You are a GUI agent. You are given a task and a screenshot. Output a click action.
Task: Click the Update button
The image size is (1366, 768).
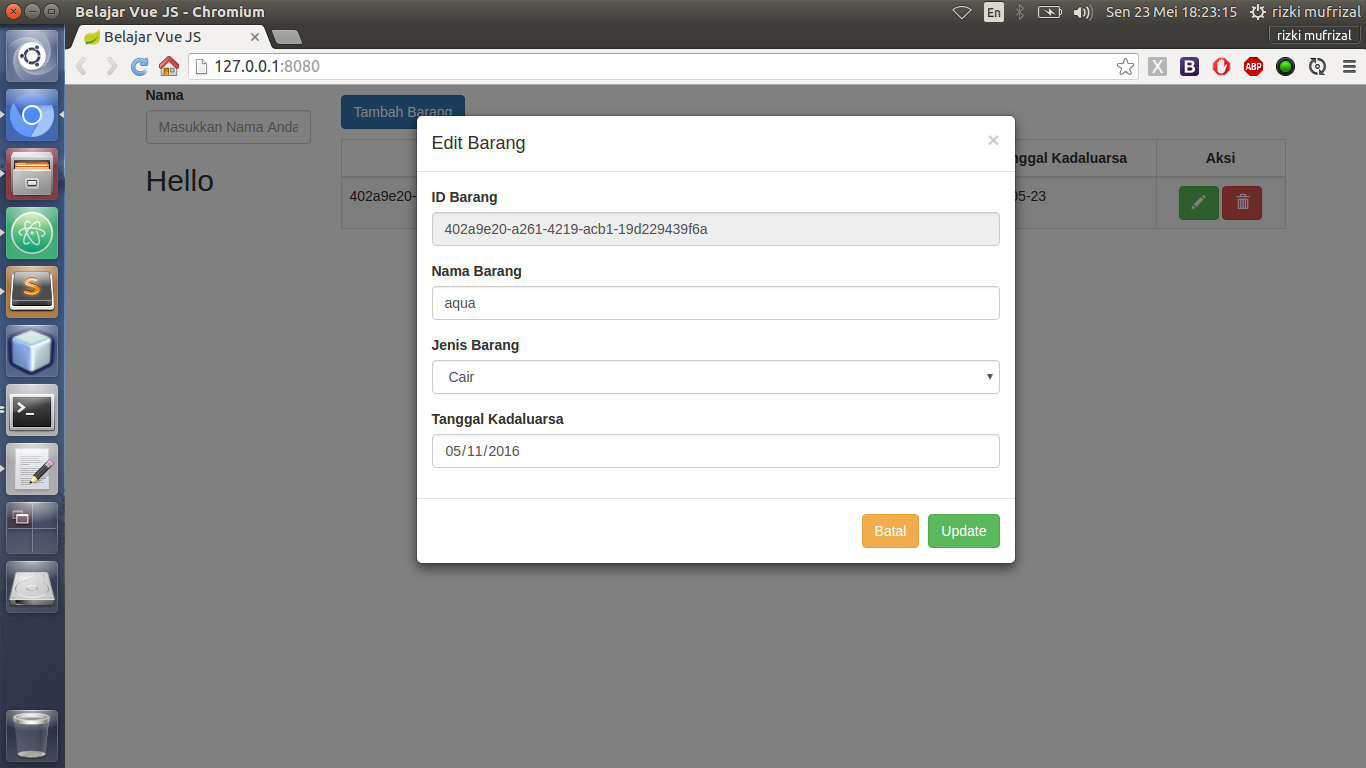pyautogui.click(x=963, y=531)
